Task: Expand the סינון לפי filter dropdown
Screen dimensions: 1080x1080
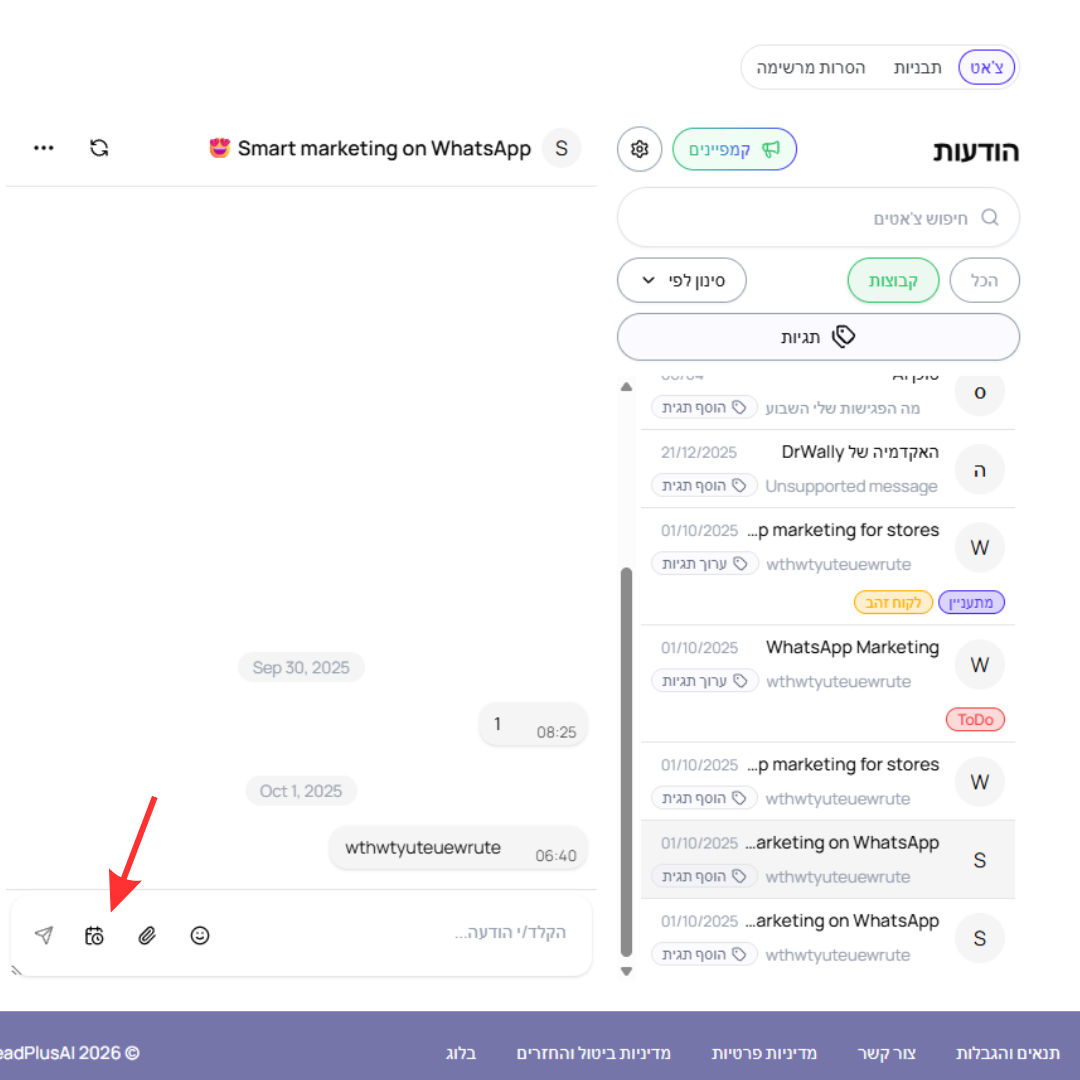Action: (x=681, y=280)
